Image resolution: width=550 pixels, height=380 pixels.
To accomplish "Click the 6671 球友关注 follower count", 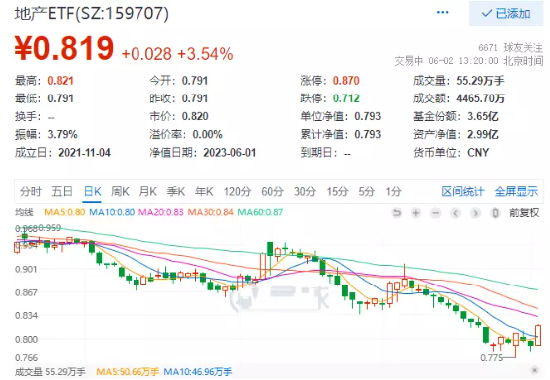I will point(510,48).
